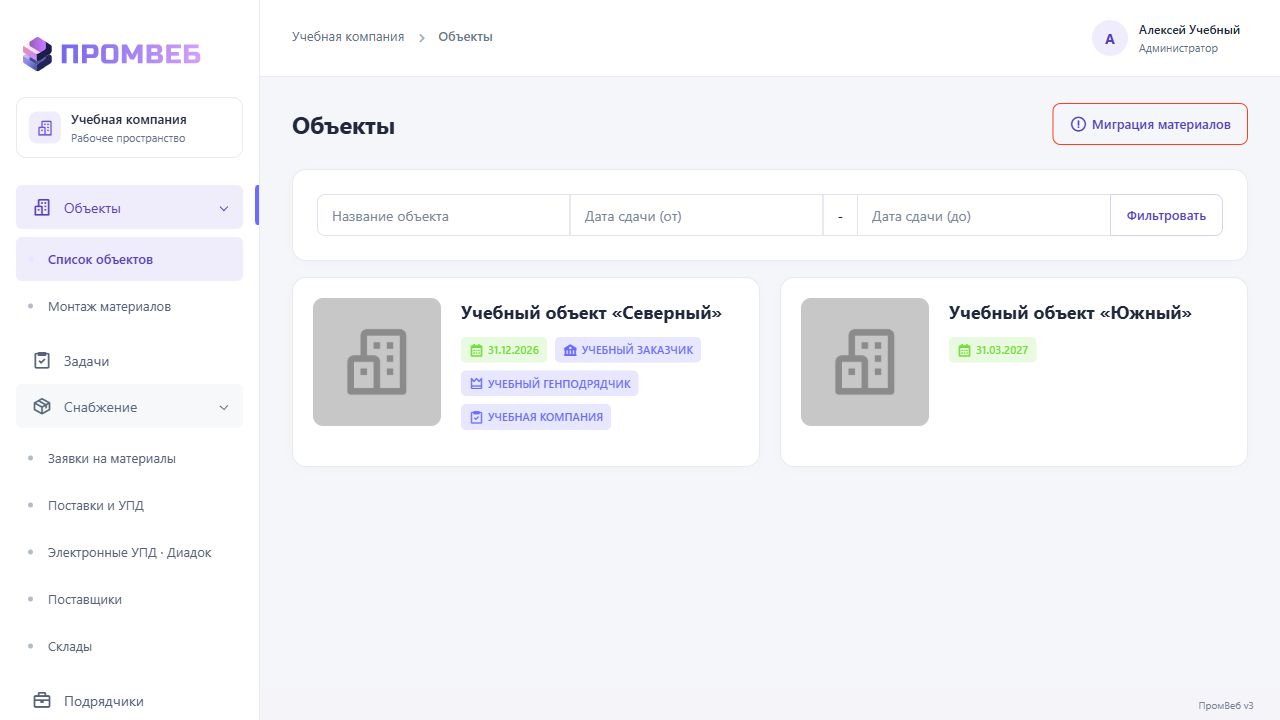Open the Подрядчики menu item
This screenshot has width=1280, height=720.
click(x=129, y=701)
